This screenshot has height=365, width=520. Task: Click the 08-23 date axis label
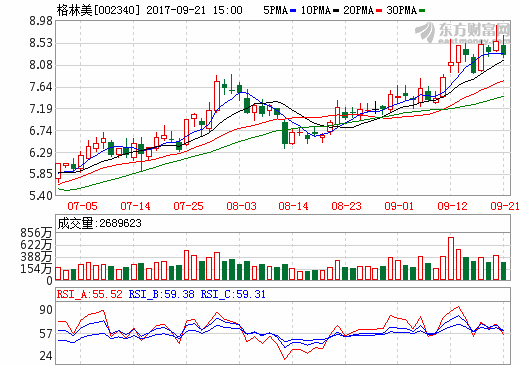[346, 206]
